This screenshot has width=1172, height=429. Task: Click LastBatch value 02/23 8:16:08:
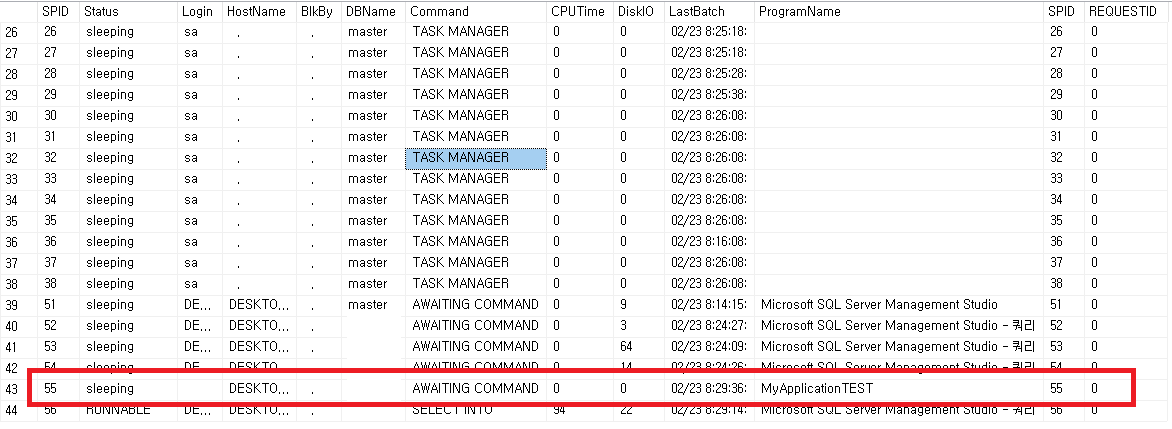tap(709, 241)
